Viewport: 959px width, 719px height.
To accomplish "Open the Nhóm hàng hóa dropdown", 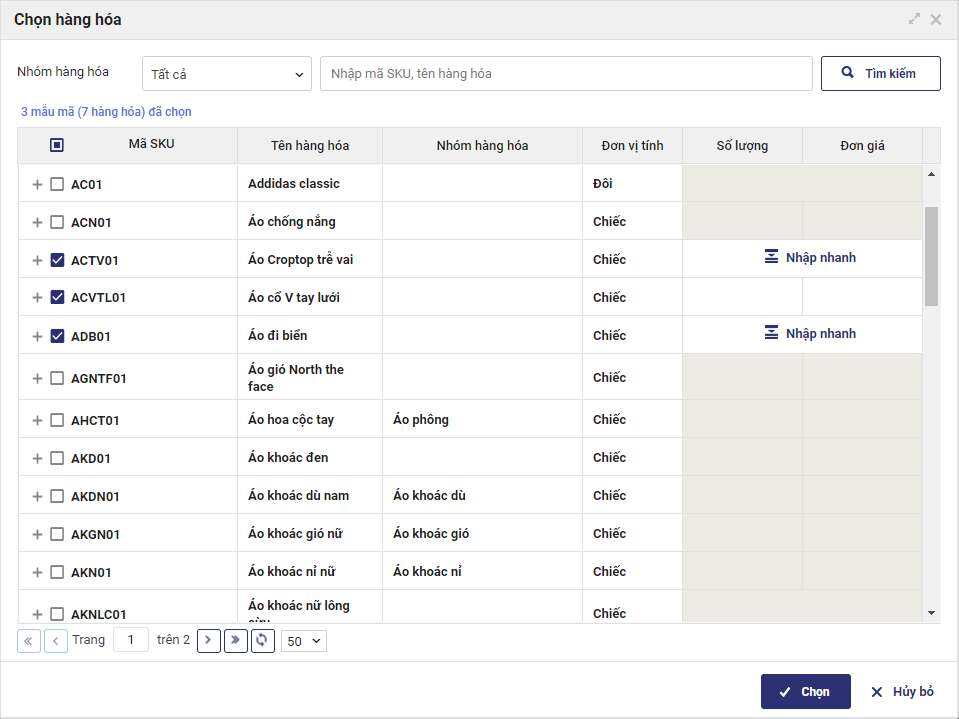I will tap(227, 74).
